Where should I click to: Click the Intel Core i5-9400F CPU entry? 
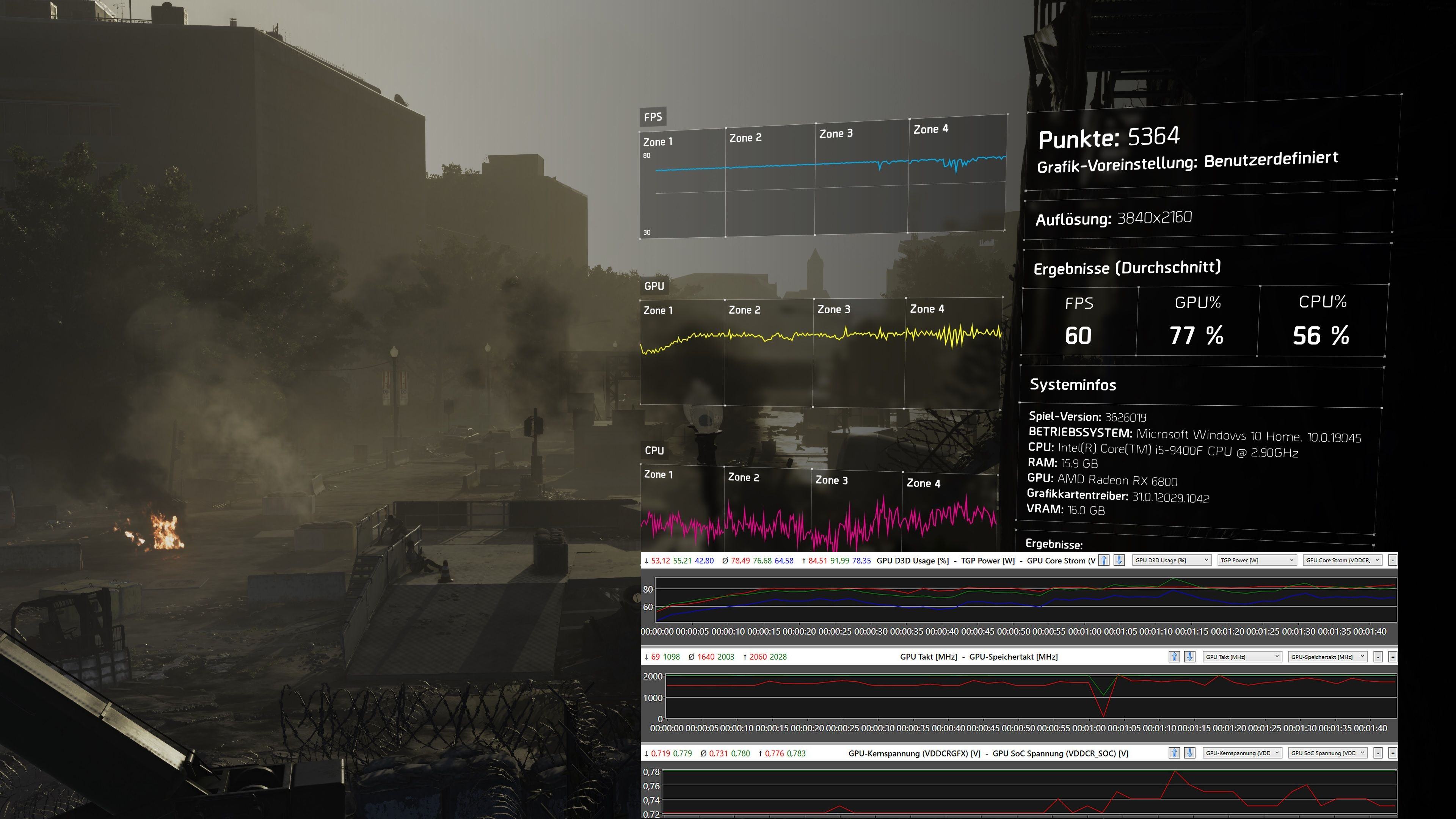(1178, 450)
